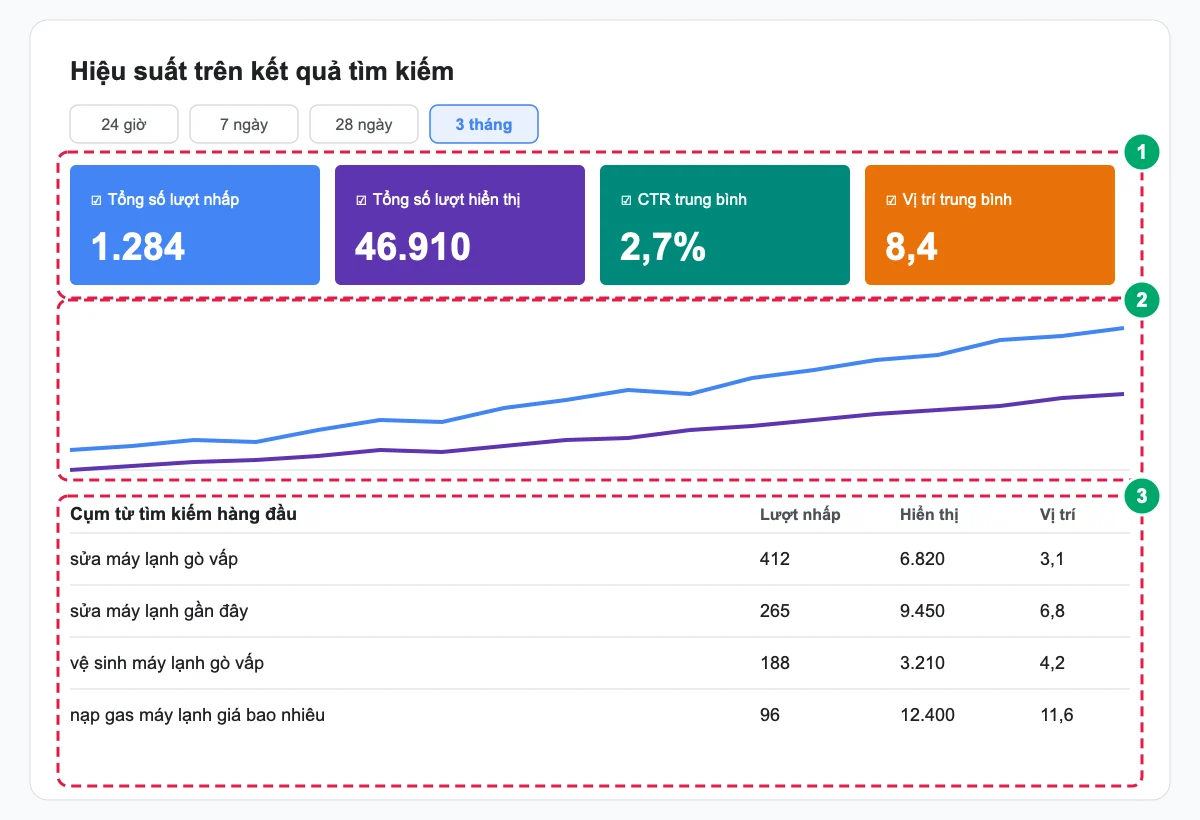Viewport: 1200px width, 820px height.
Task: Select the 24 giờ time range
Action: point(124,124)
